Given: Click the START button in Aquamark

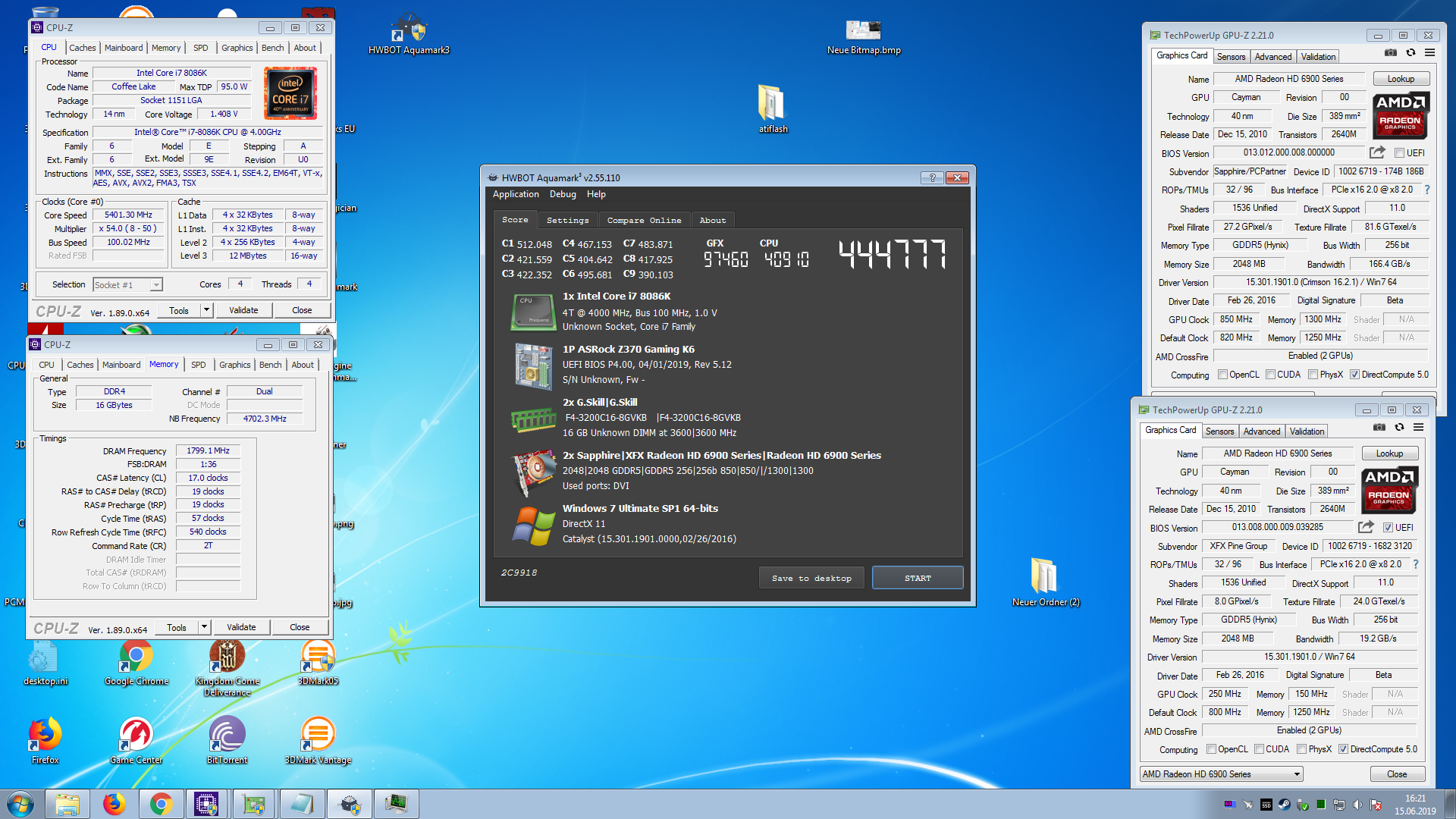Looking at the screenshot, I should (x=918, y=578).
